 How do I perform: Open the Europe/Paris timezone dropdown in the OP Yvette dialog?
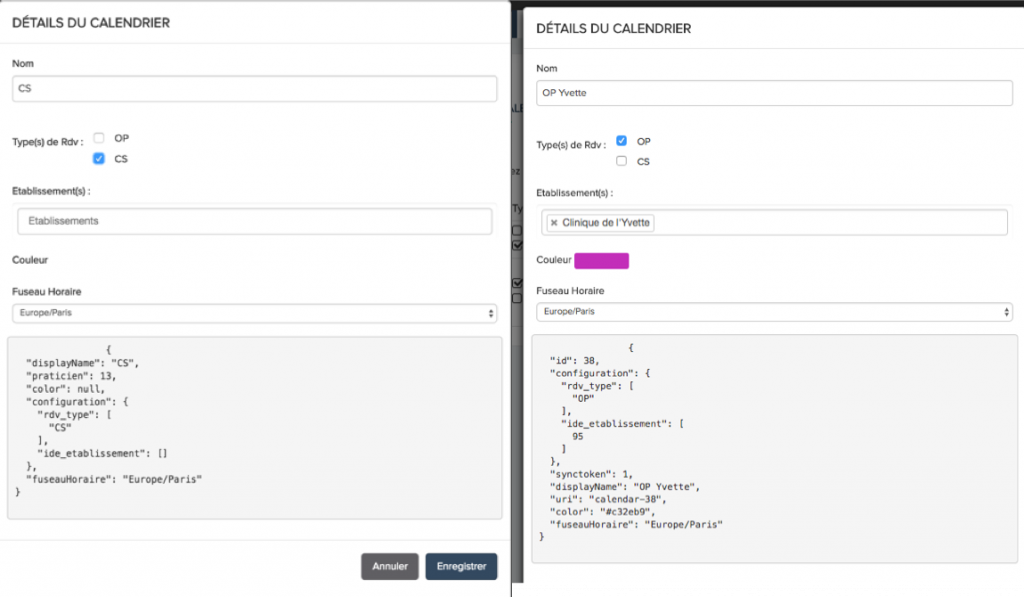coord(774,312)
